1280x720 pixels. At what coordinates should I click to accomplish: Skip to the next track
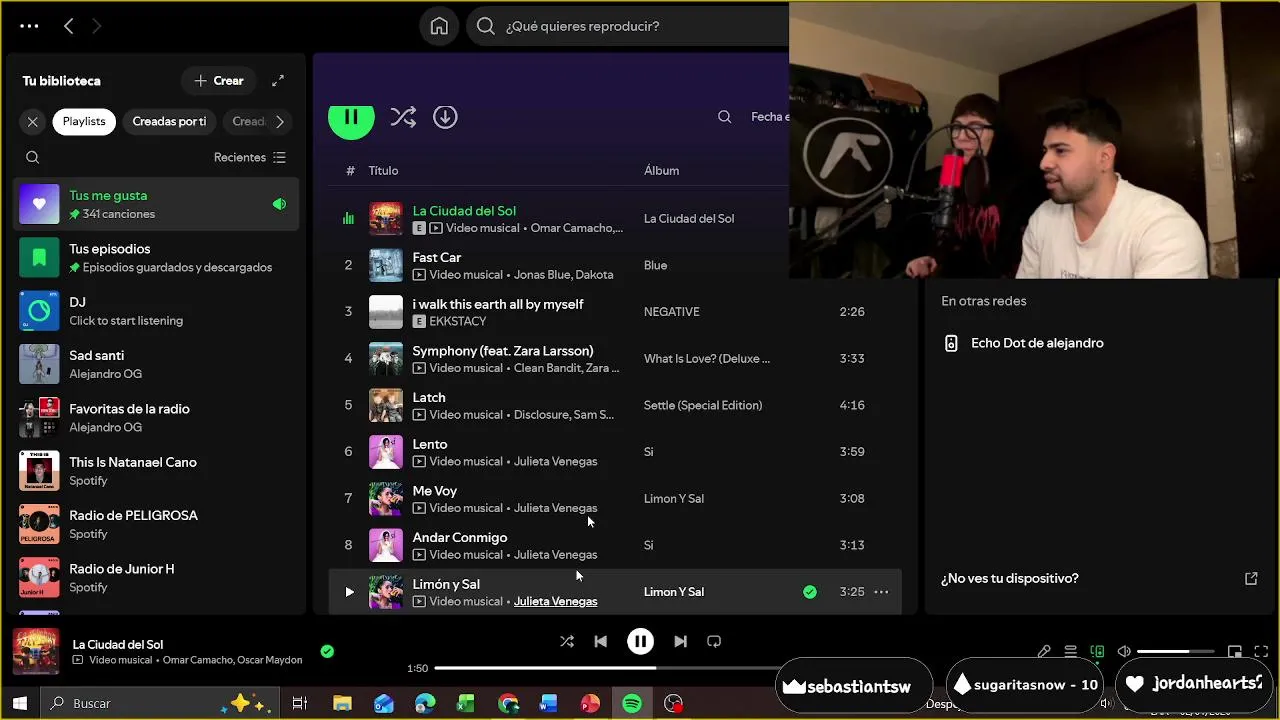click(x=680, y=642)
